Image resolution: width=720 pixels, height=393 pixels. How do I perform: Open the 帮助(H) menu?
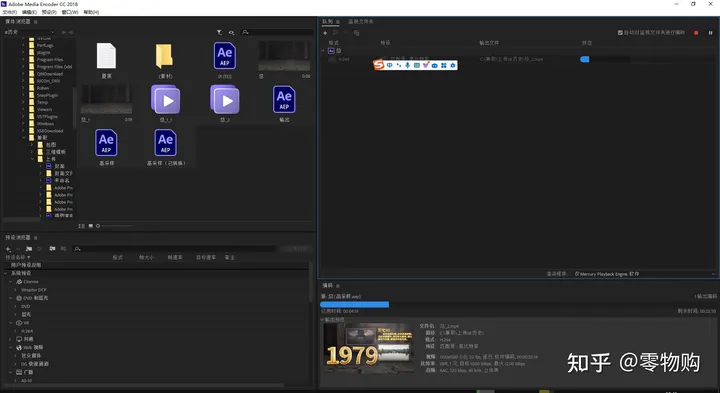pyautogui.click(x=91, y=12)
